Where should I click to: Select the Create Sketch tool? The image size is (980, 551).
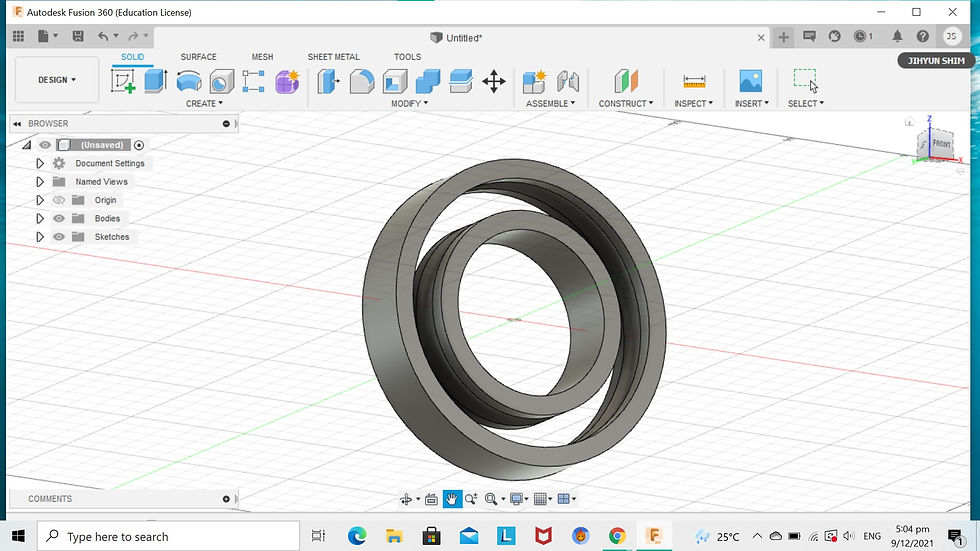pos(123,81)
